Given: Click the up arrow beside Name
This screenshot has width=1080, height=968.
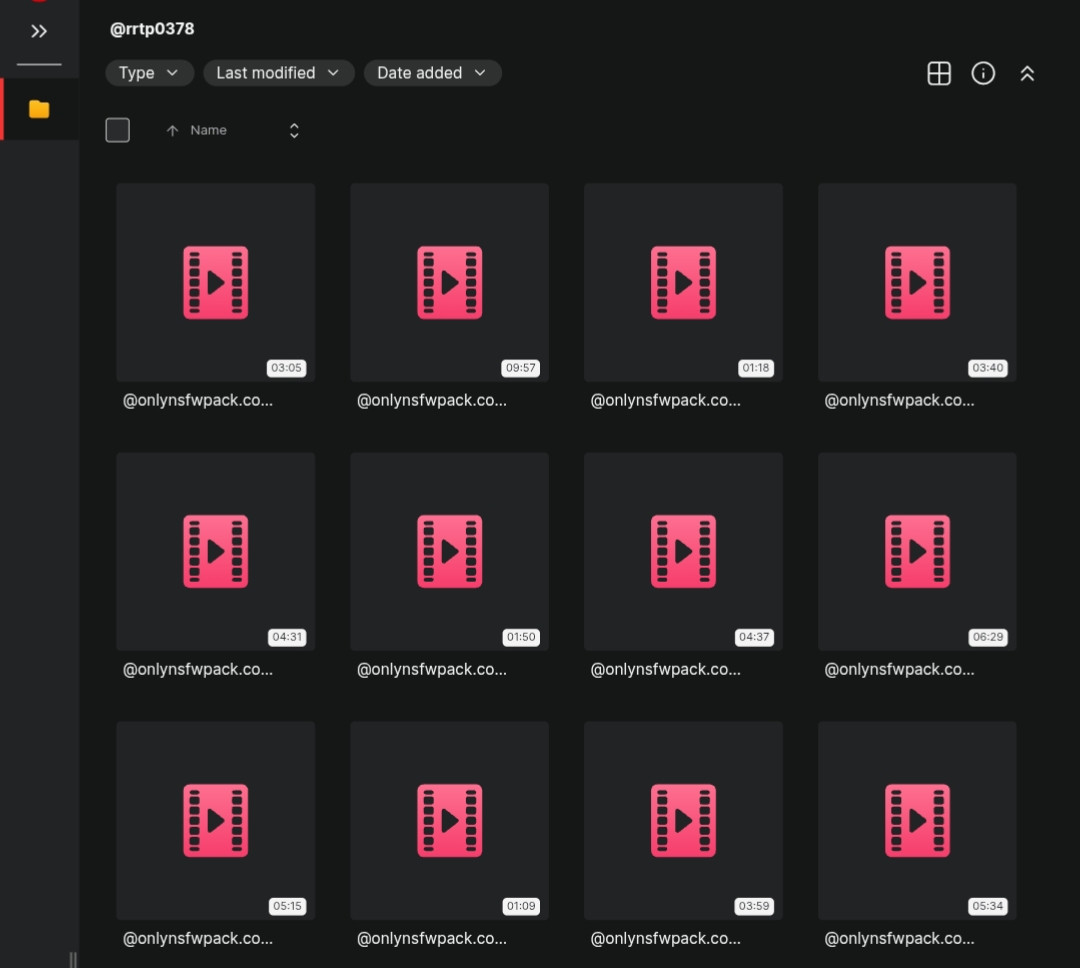Looking at the screenshot, I should 172,130.
